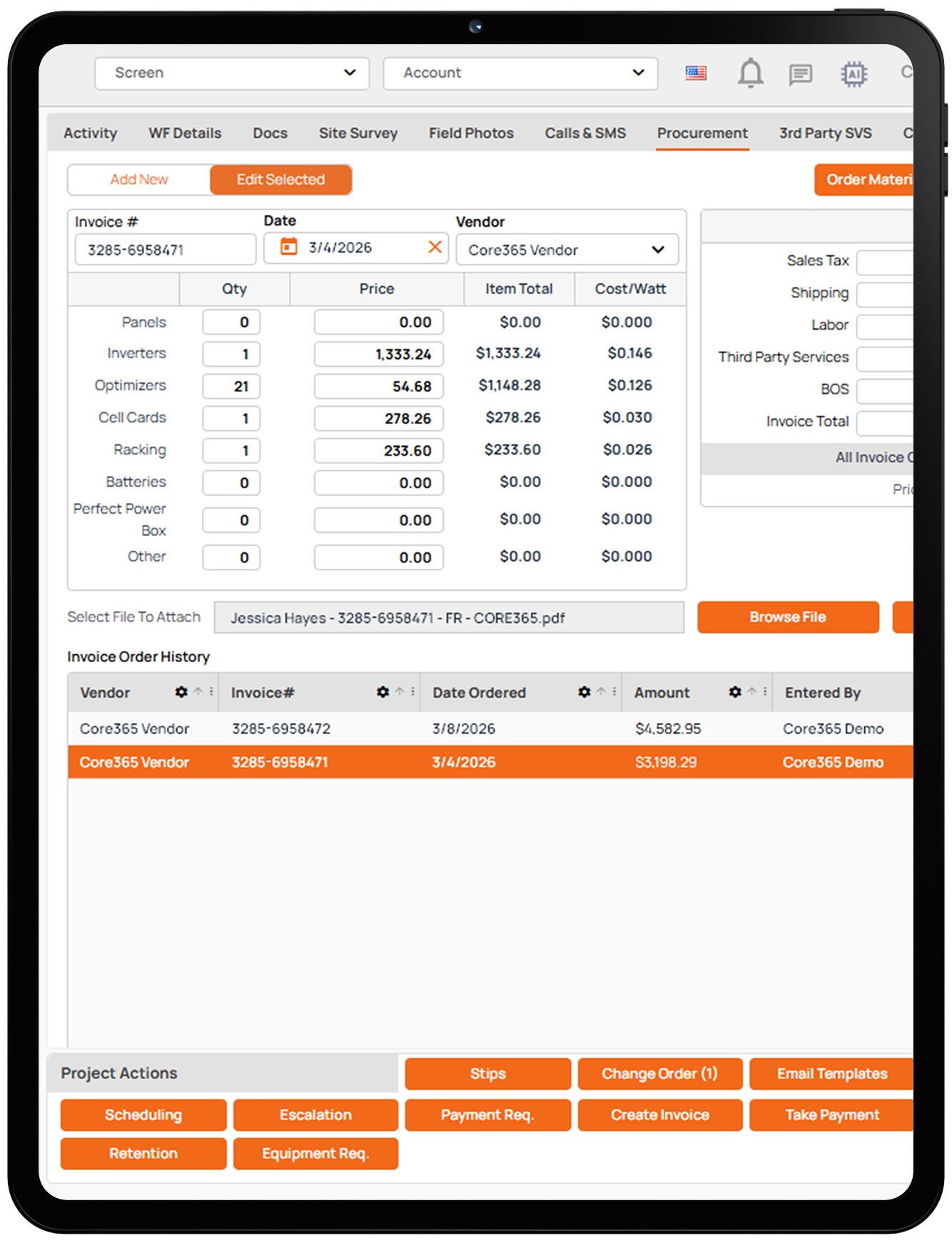Open Vendor column settings gear
952x1248 pixels.
pos(181,691)
